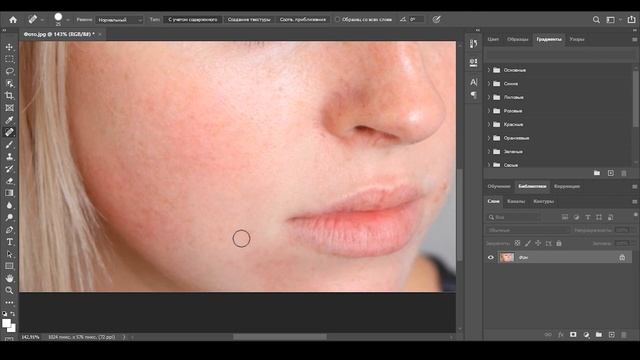Select the Path Selection tool

pyautogui.click(x=9, y=254)
